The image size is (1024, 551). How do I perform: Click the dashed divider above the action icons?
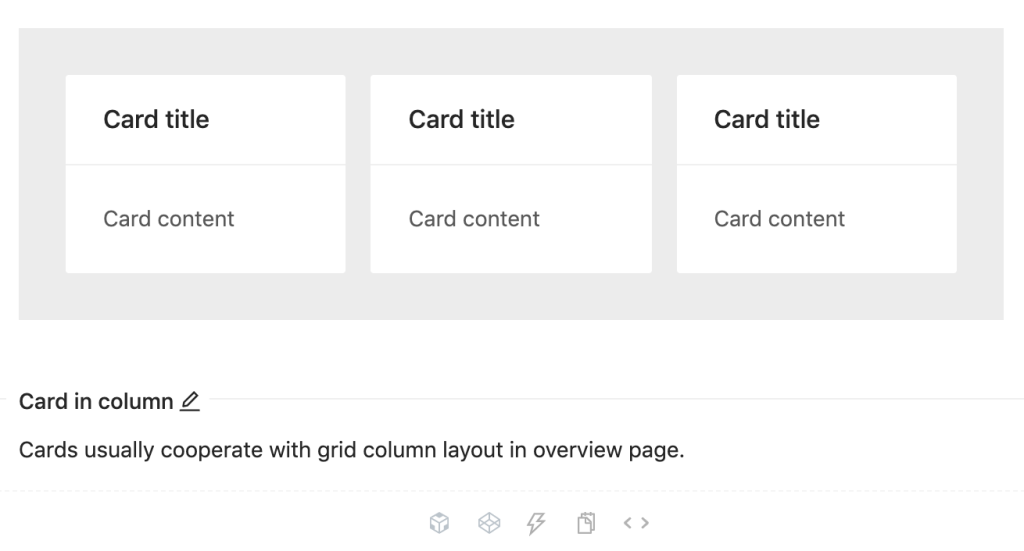[x=511, y=491]
